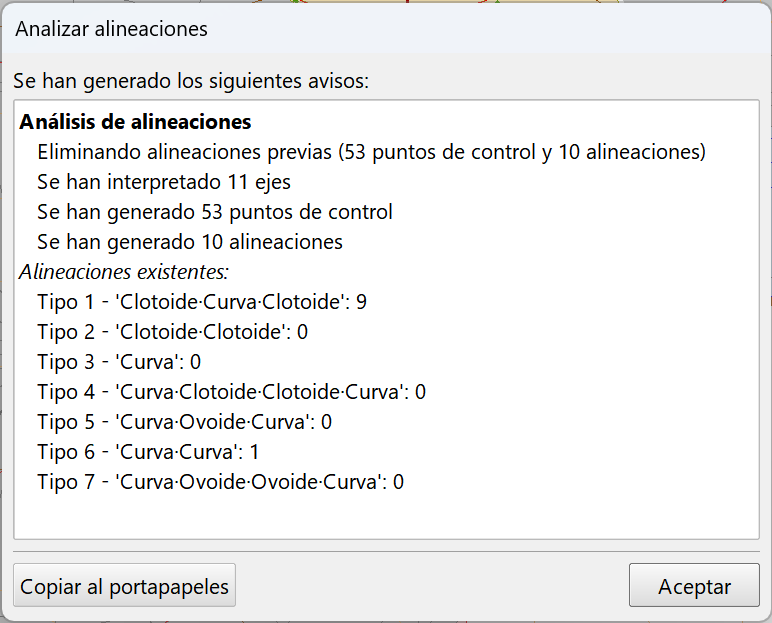Click the Tipo 3 'Curva' entry
This screenshot has height=623, width=772.
point(119,361)
